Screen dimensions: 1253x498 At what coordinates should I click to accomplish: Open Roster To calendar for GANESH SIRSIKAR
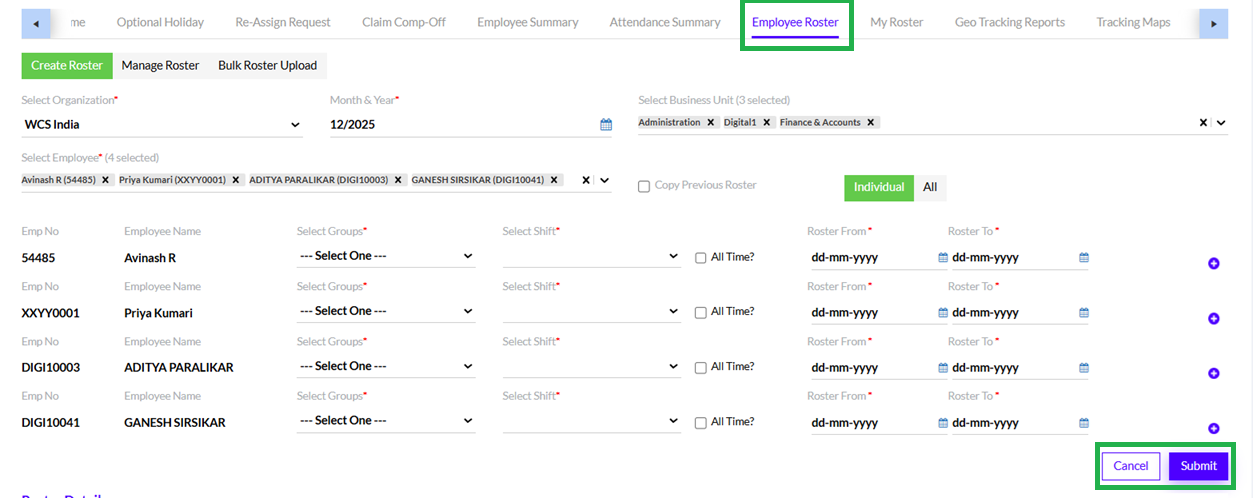coord(1083,422)
